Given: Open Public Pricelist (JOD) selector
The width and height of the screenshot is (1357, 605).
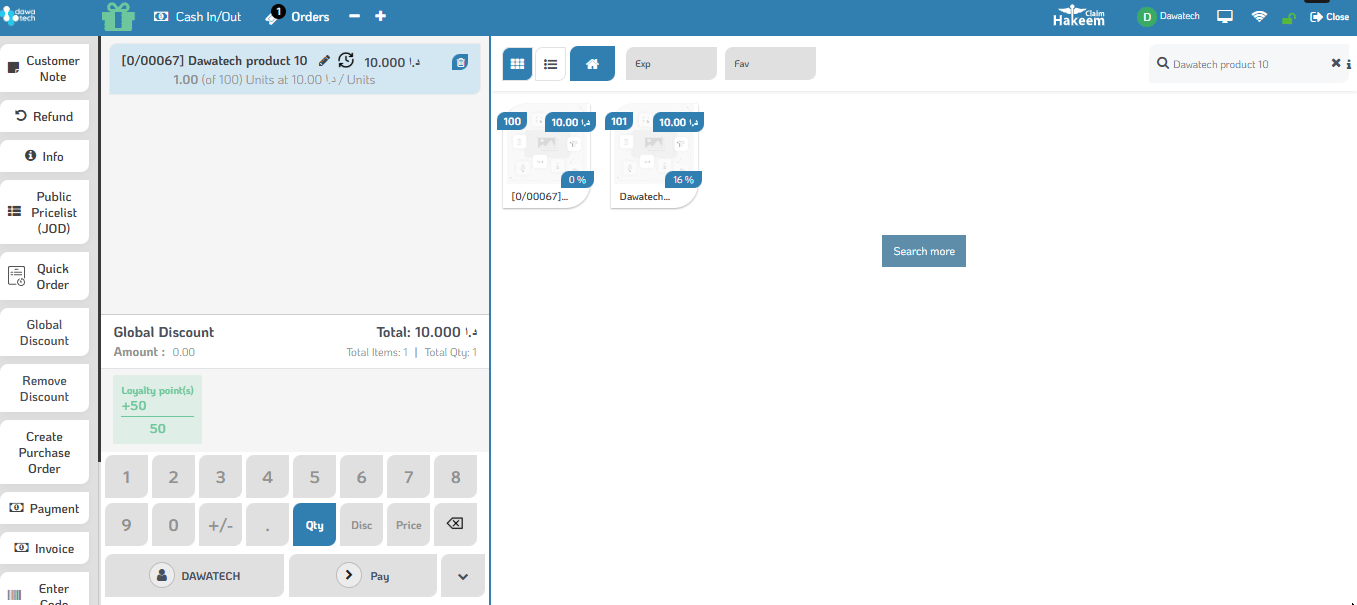Looking at the screenshot, I should (44, 212).
